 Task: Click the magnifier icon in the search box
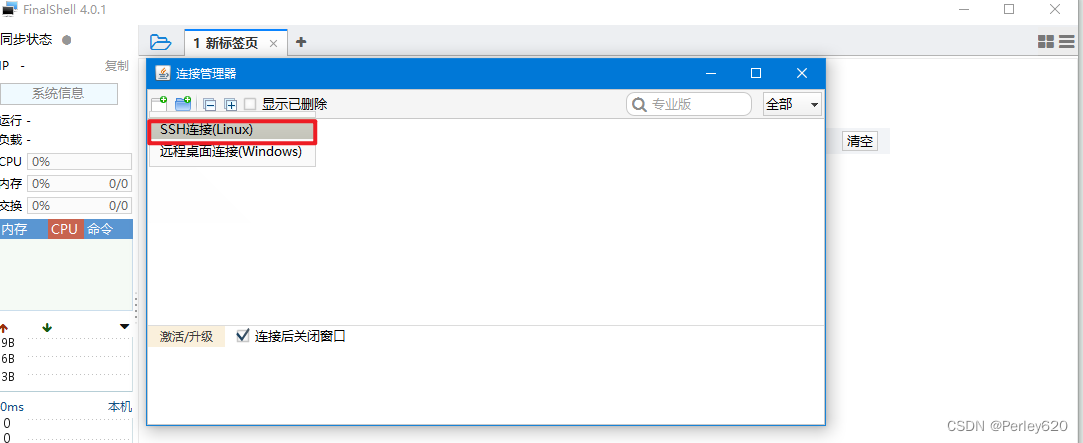(640, 105)
